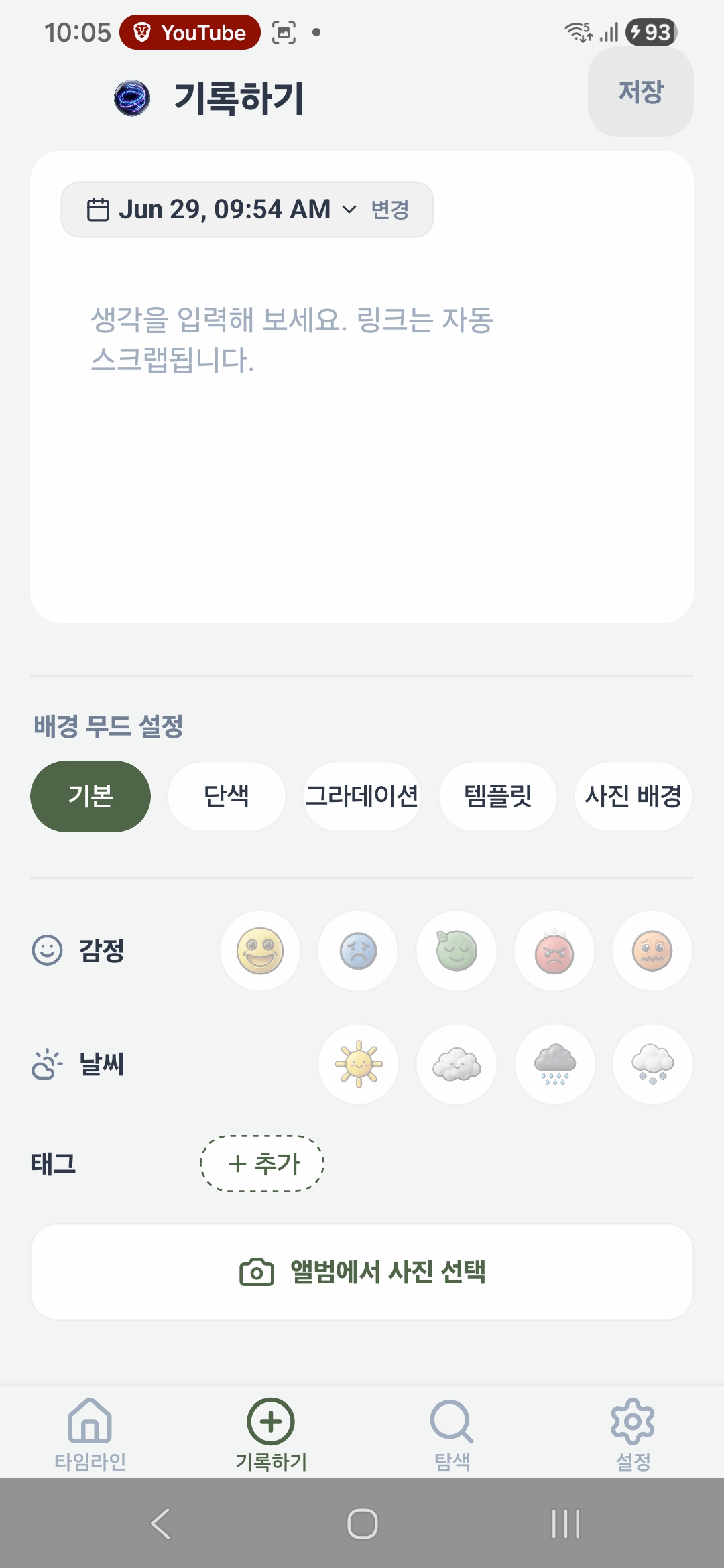Screen dimensions: 724x1568
Task: Tap 앨범에서 사진 선택 button
Action: tap(362, 1272)
